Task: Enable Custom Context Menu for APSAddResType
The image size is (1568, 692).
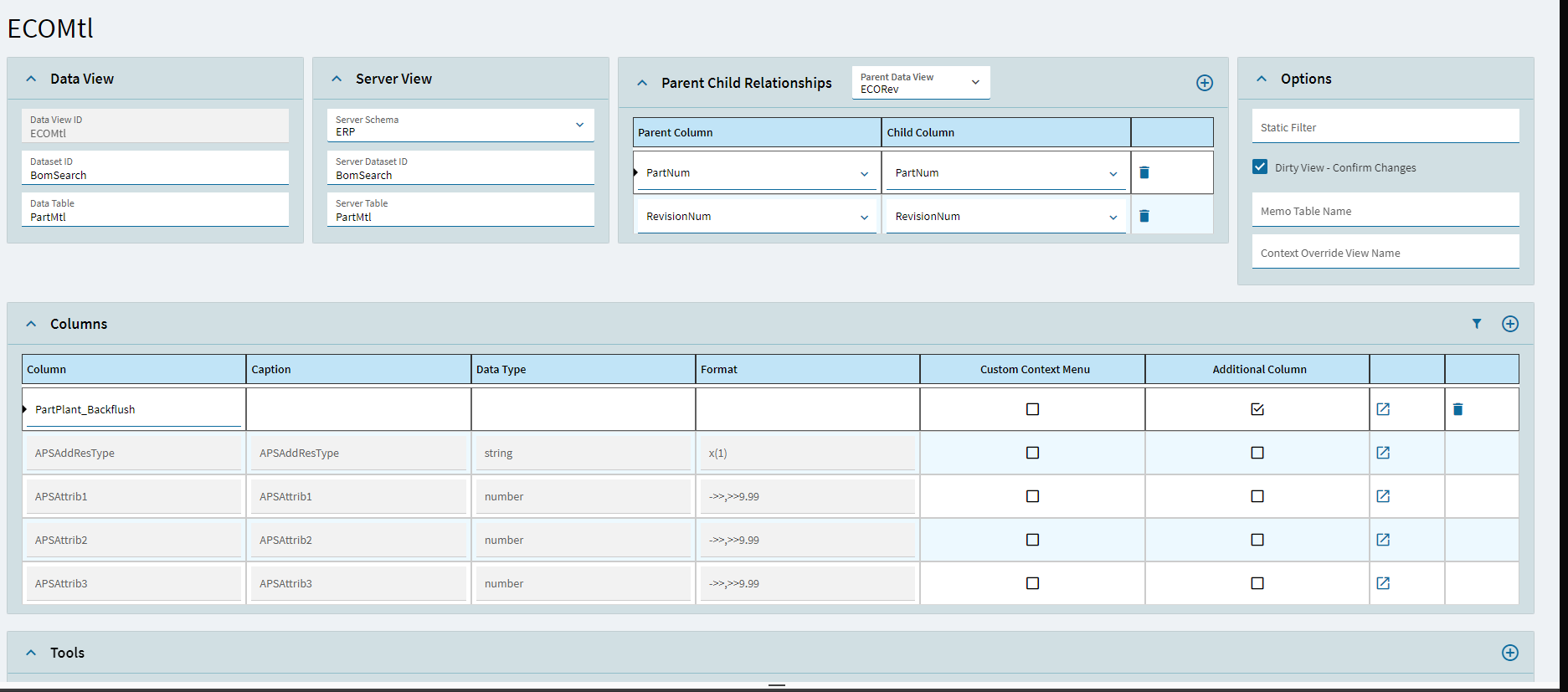Action: pyautogui.click(x=1032, y=453)
